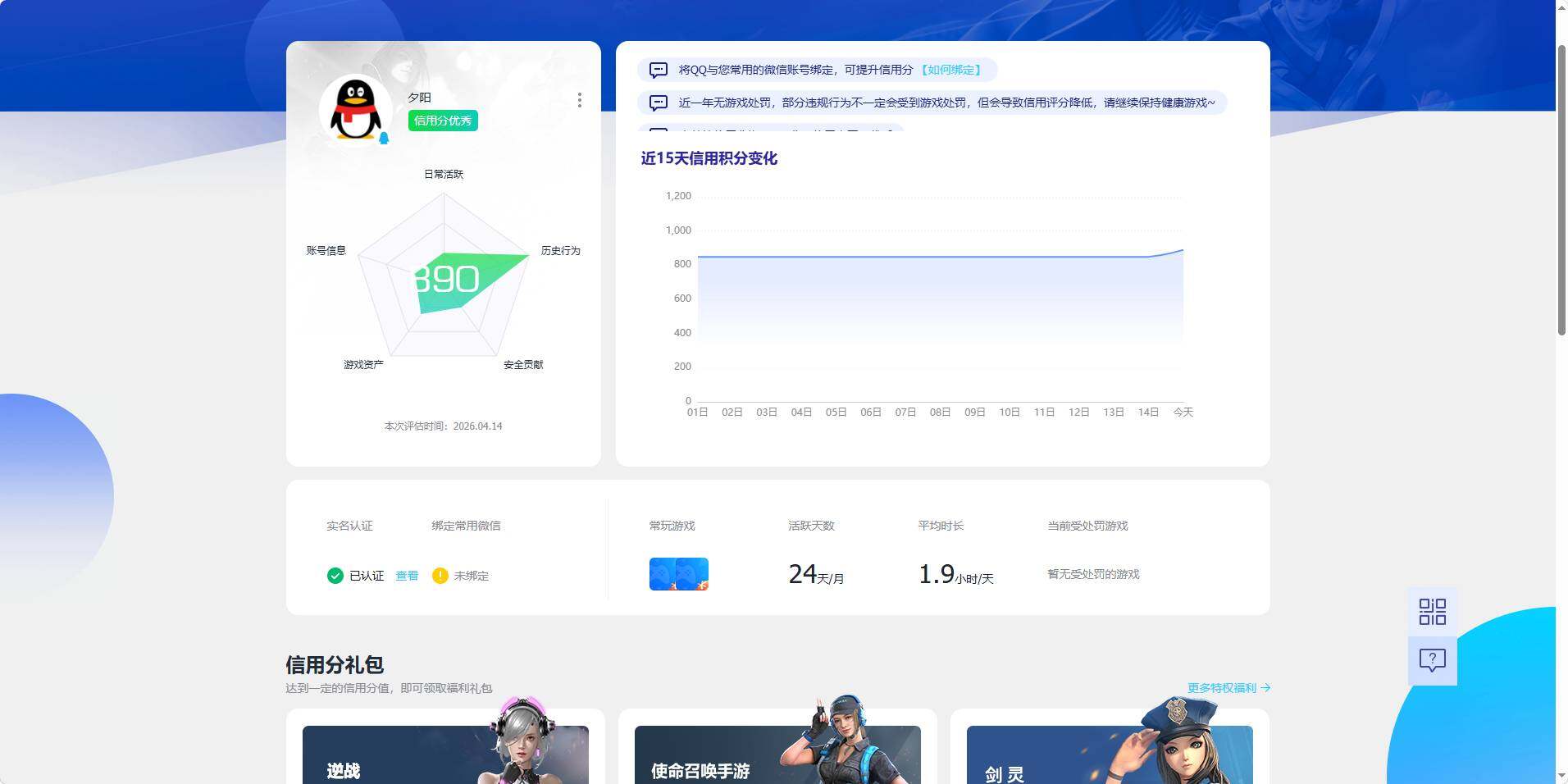The width and height of the screenshot is (1568, 784).
Task: Click the 14日 axis label on chart
Action: (x=1148, y=412)
